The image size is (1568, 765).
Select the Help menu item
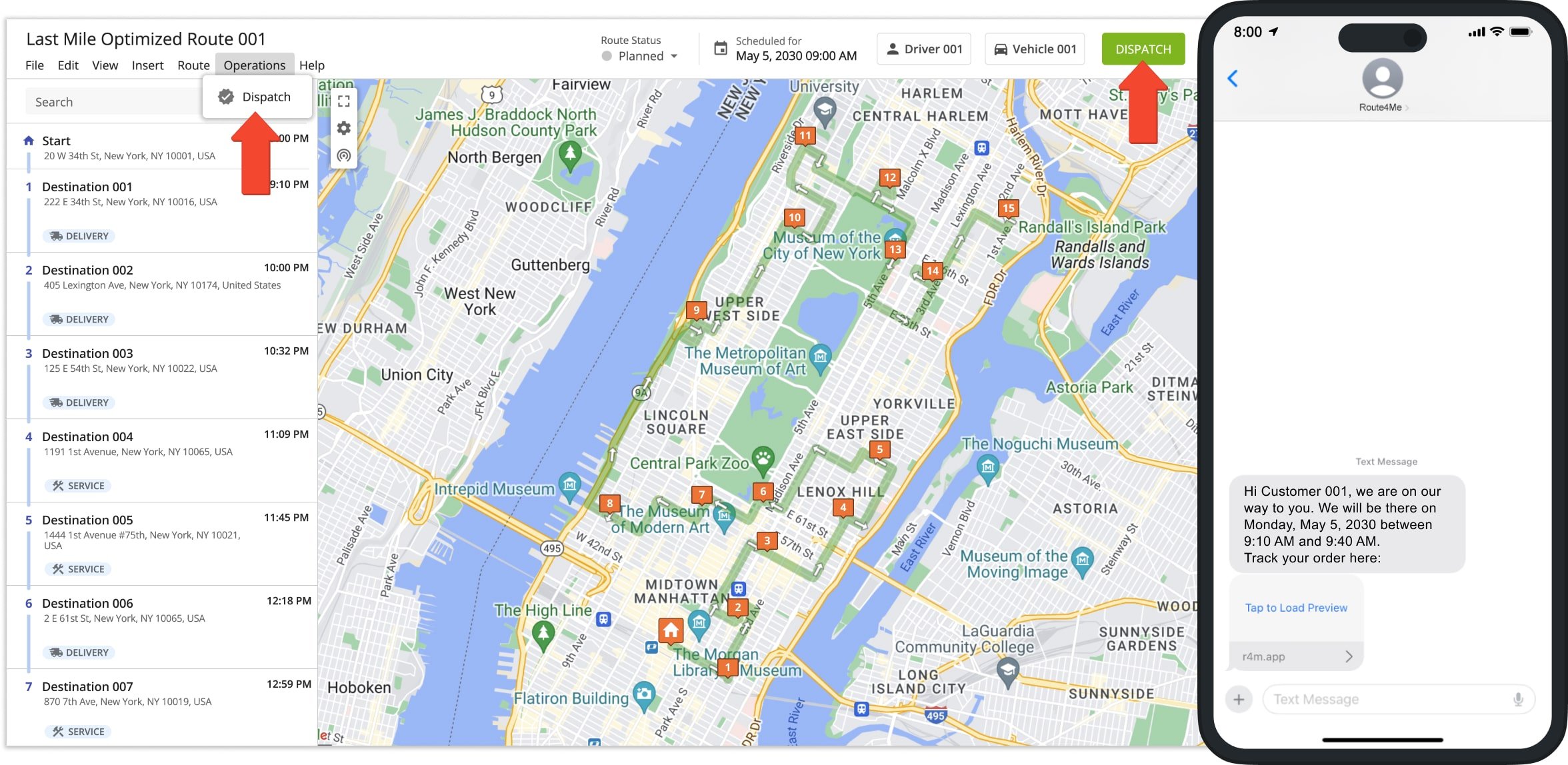tap(312, 65)
